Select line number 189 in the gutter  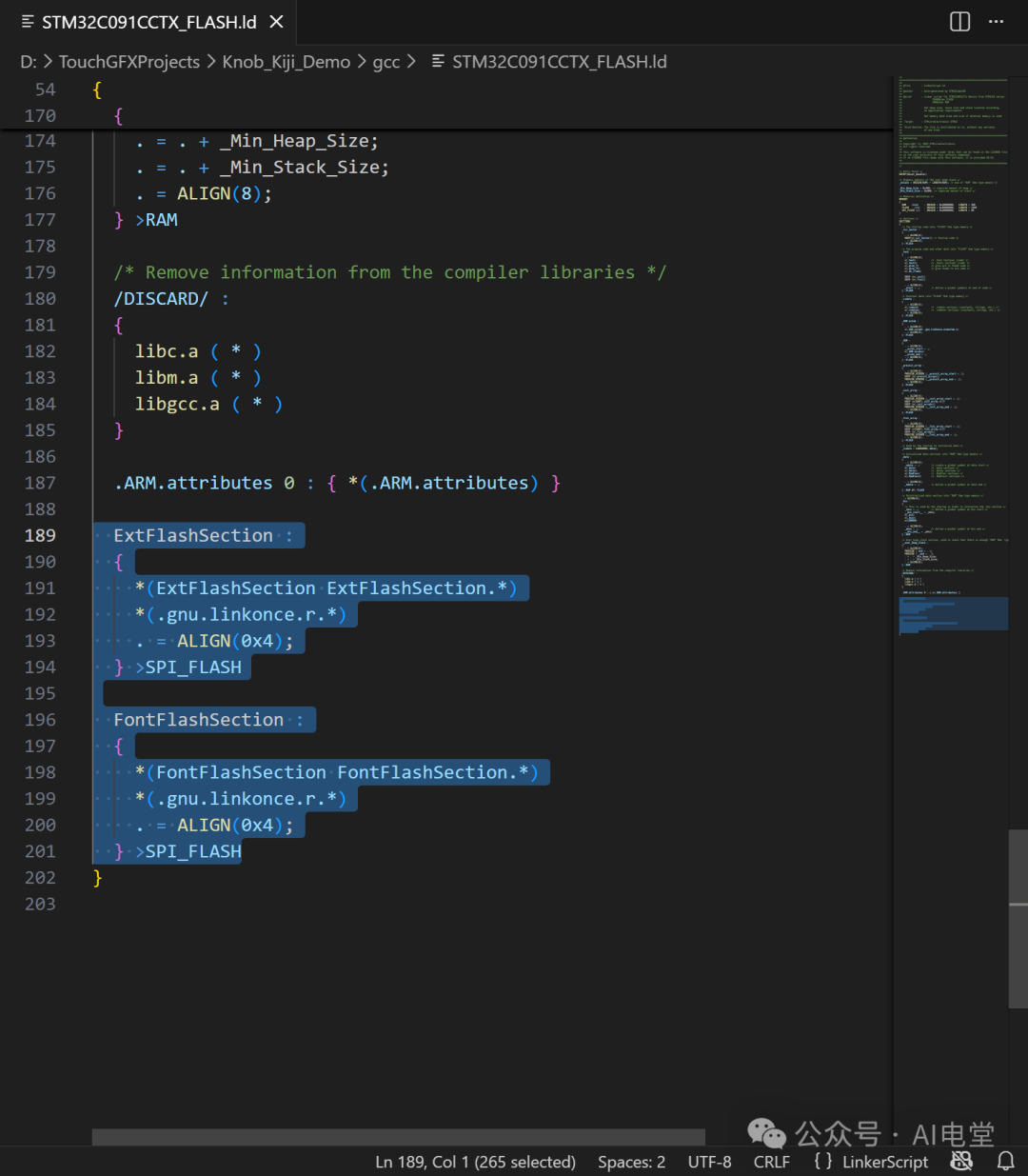[x=40, y=535]
